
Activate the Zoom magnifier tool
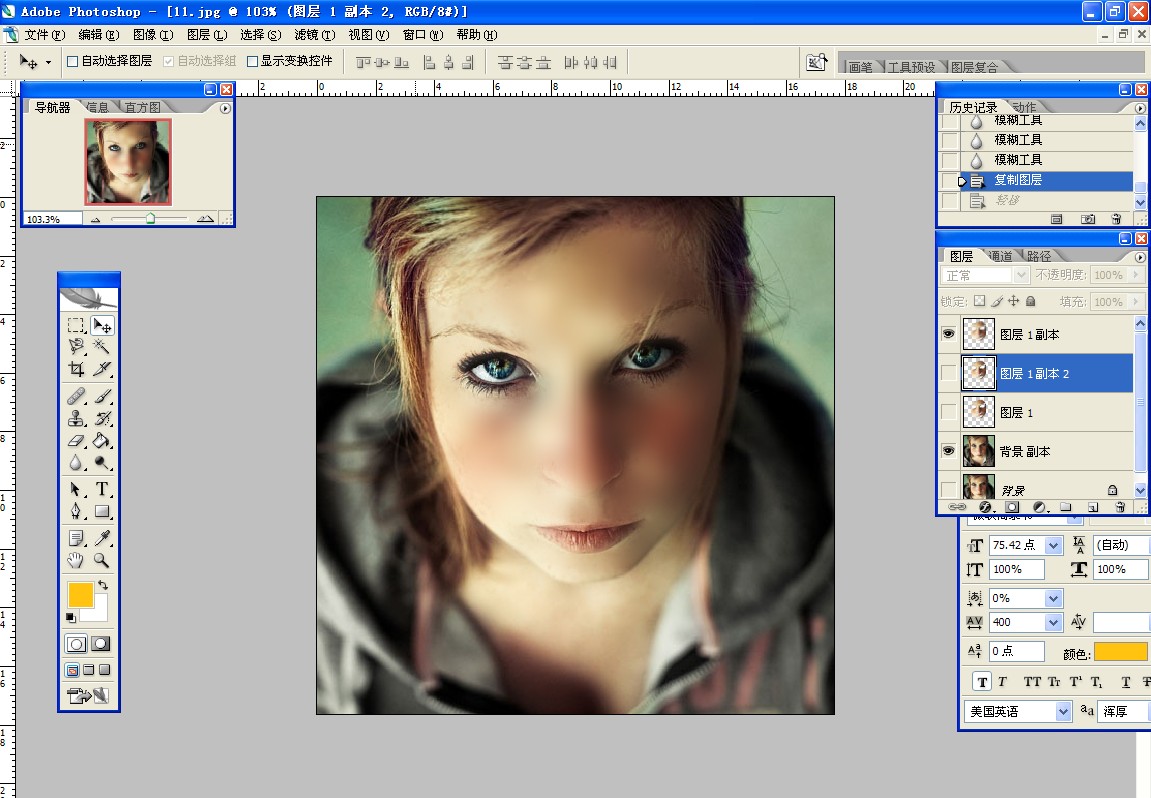(x=102, y=560)
